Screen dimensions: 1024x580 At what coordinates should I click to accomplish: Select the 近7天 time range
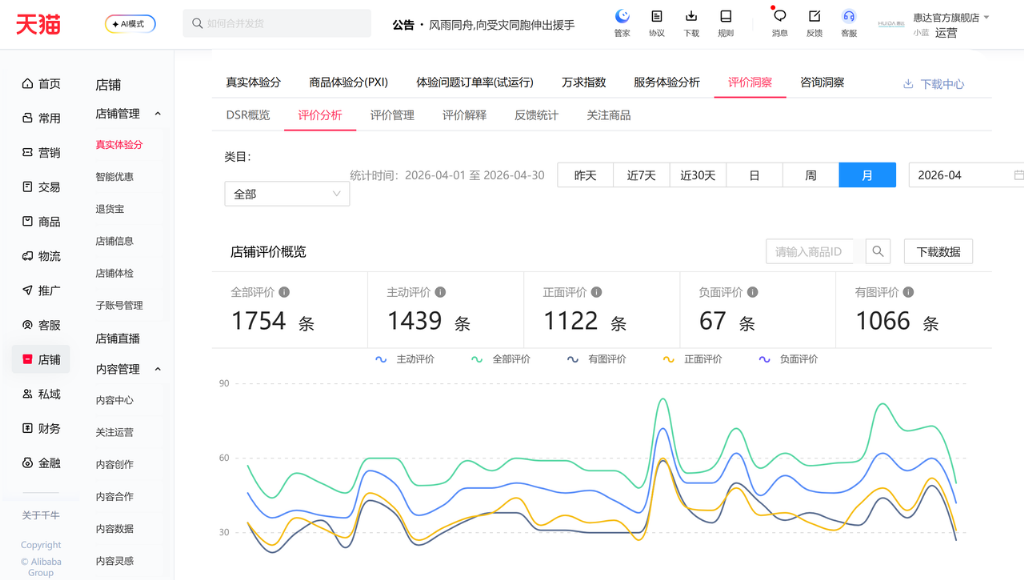(x=641, y=175)
